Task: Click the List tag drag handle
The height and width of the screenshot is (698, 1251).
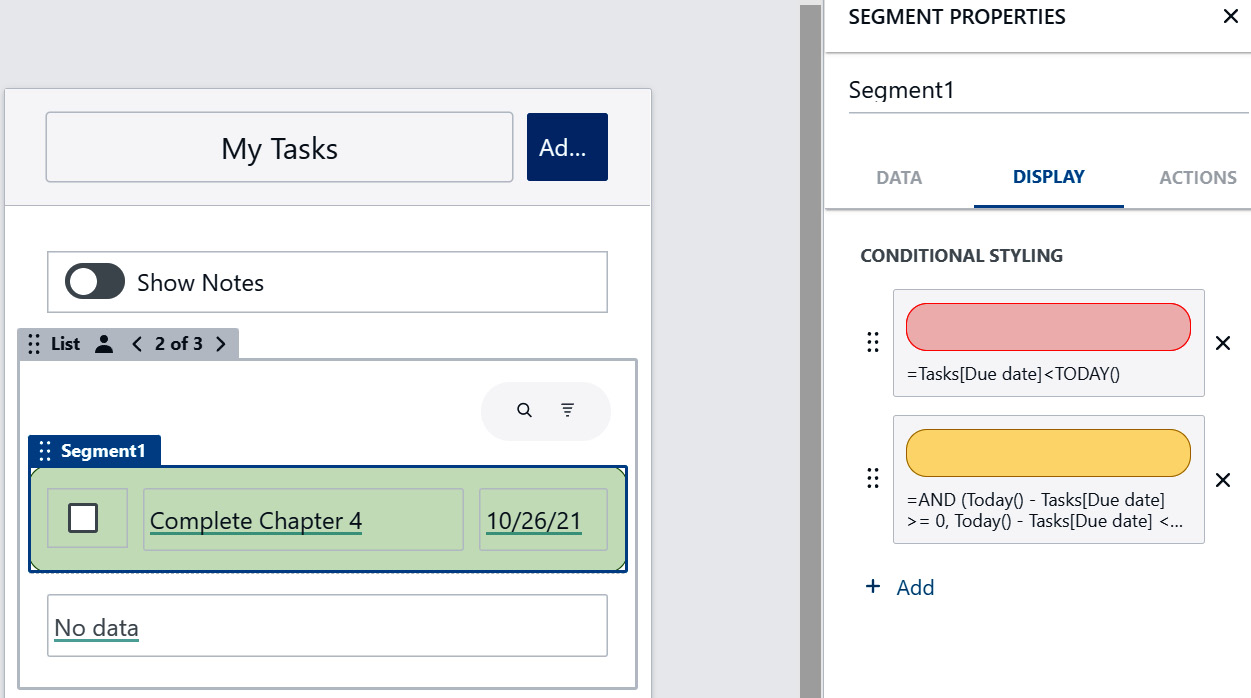Action: (x=34, y=344)
